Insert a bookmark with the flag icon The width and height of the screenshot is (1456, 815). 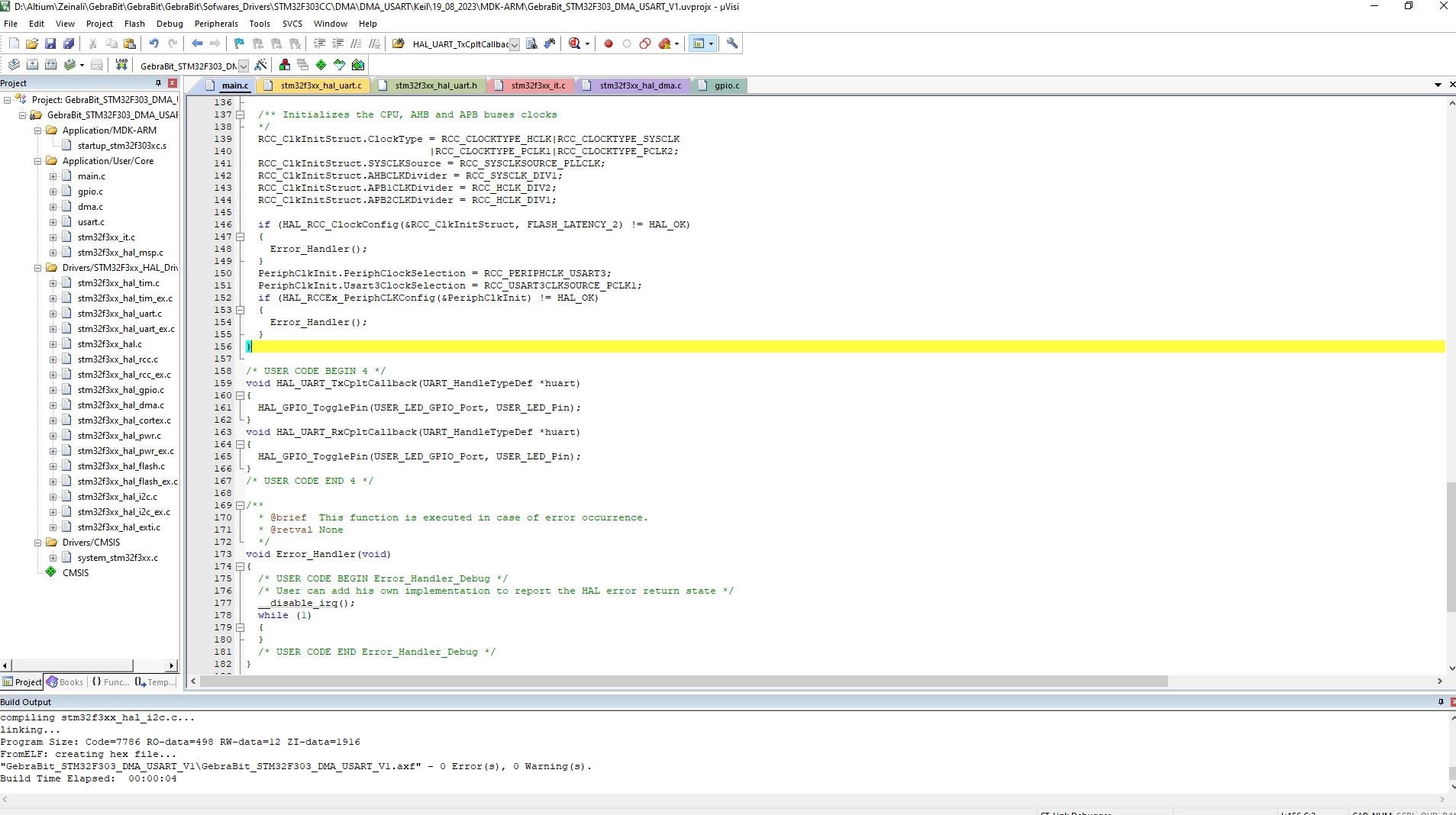pos(240,43)
